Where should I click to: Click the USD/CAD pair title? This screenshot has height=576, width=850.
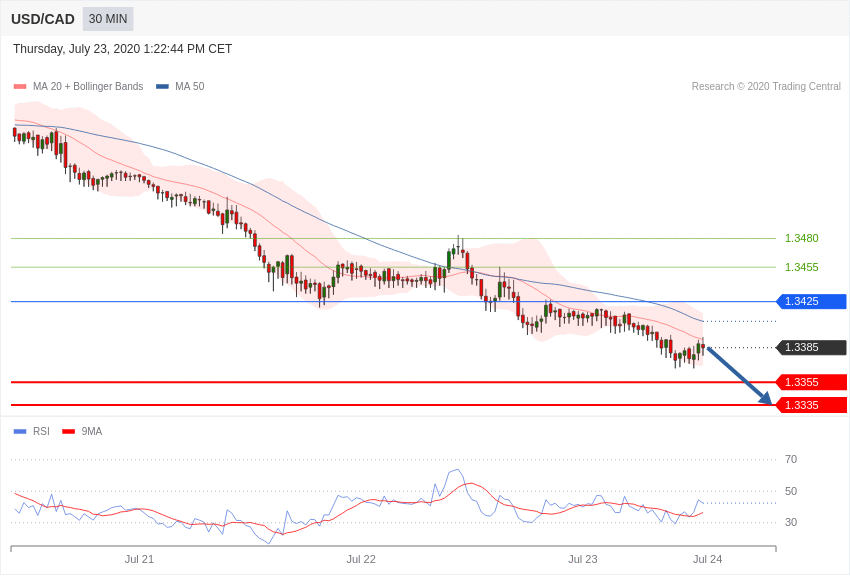click(43, 19)
